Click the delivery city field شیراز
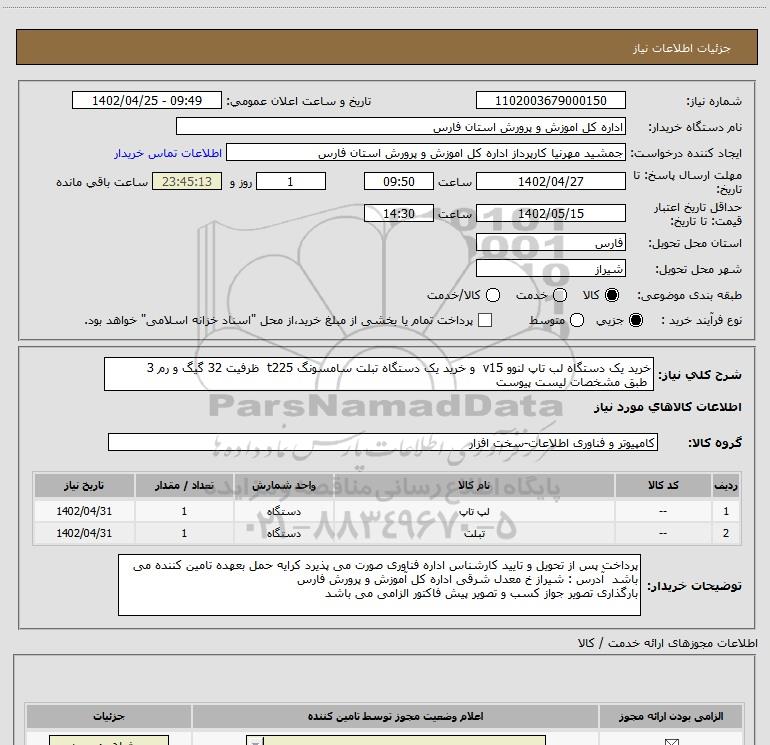This screenshot has width=770, height=745. [550, 269]
